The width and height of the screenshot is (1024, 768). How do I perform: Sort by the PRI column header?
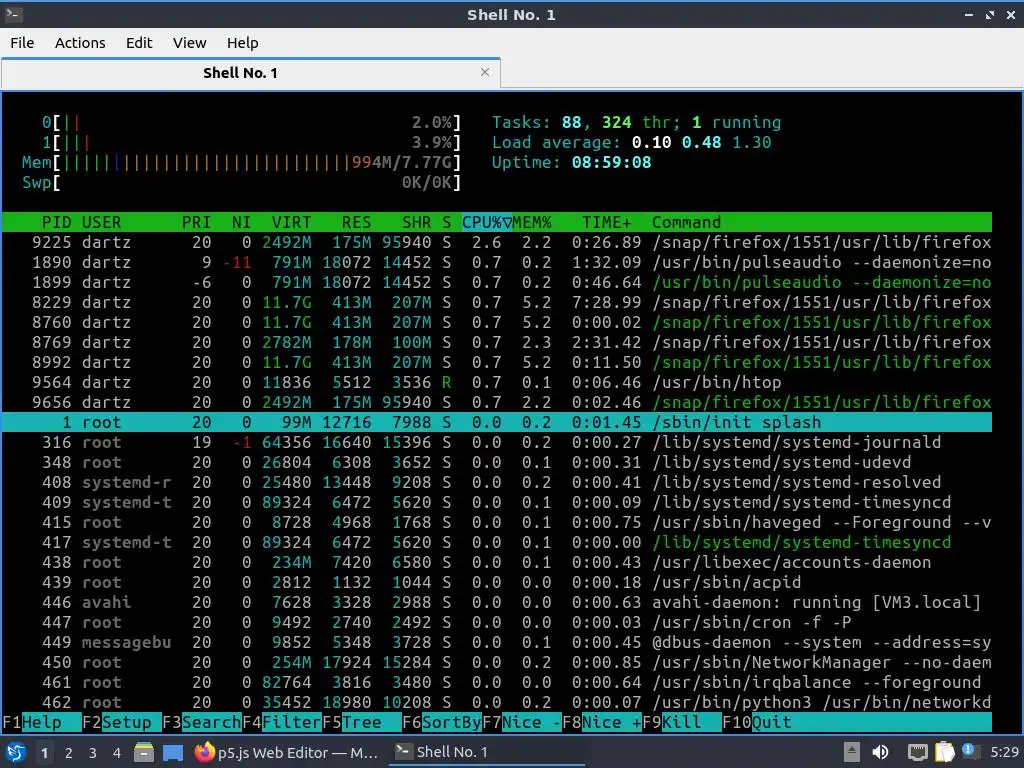pyautogui.click(x=196, y=222)
